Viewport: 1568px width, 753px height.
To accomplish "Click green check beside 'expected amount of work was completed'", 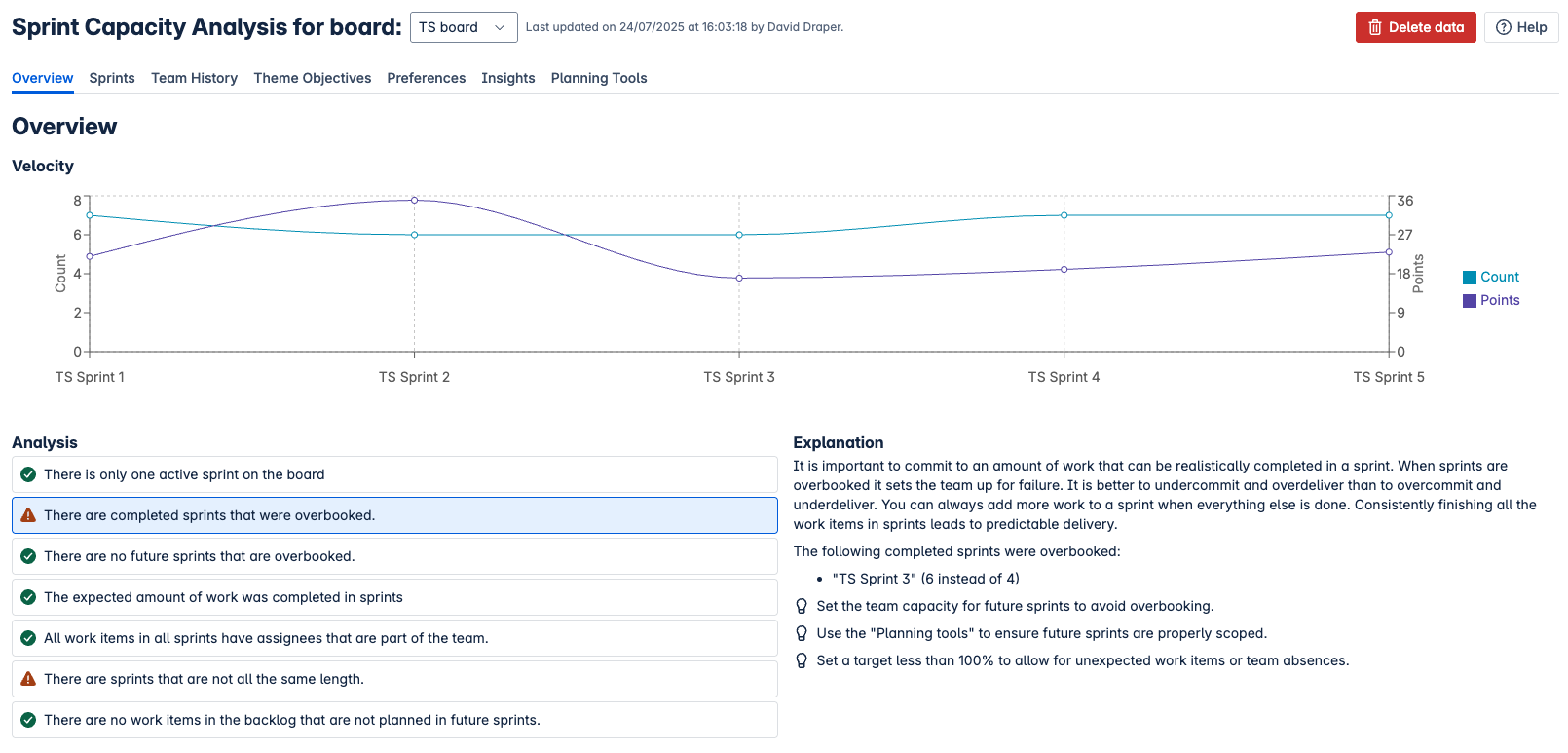I will (28, 597).
